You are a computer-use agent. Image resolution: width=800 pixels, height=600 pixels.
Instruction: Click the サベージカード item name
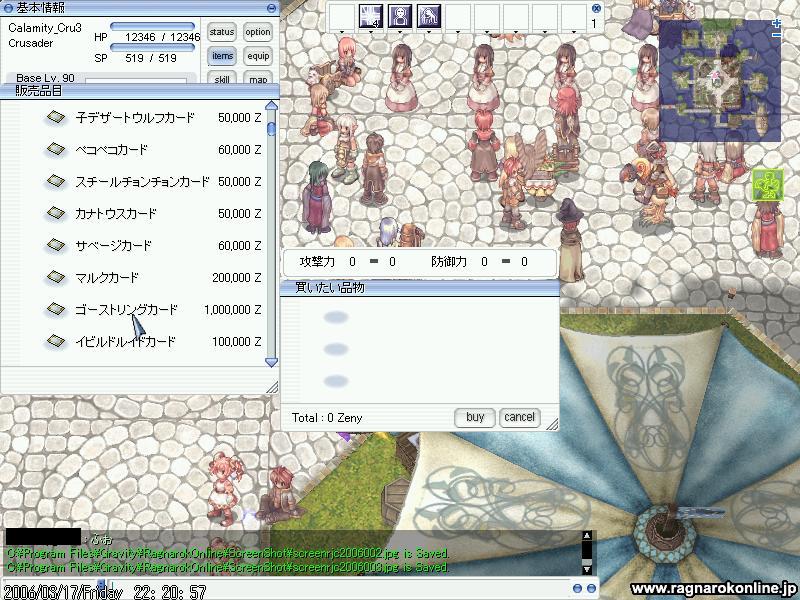(x=113, y=246)
